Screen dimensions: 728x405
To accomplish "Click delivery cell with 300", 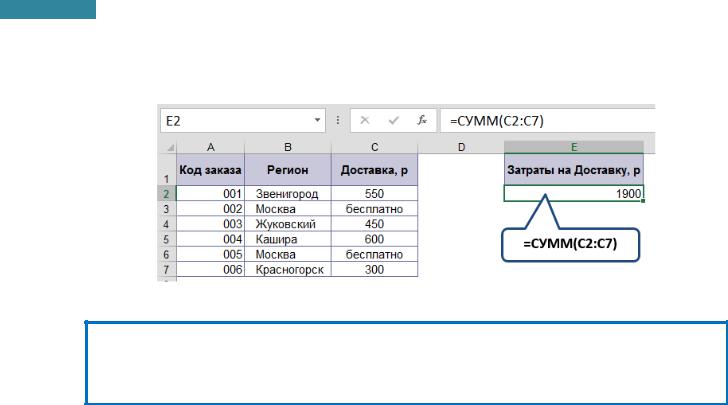I will pos(374,269).
